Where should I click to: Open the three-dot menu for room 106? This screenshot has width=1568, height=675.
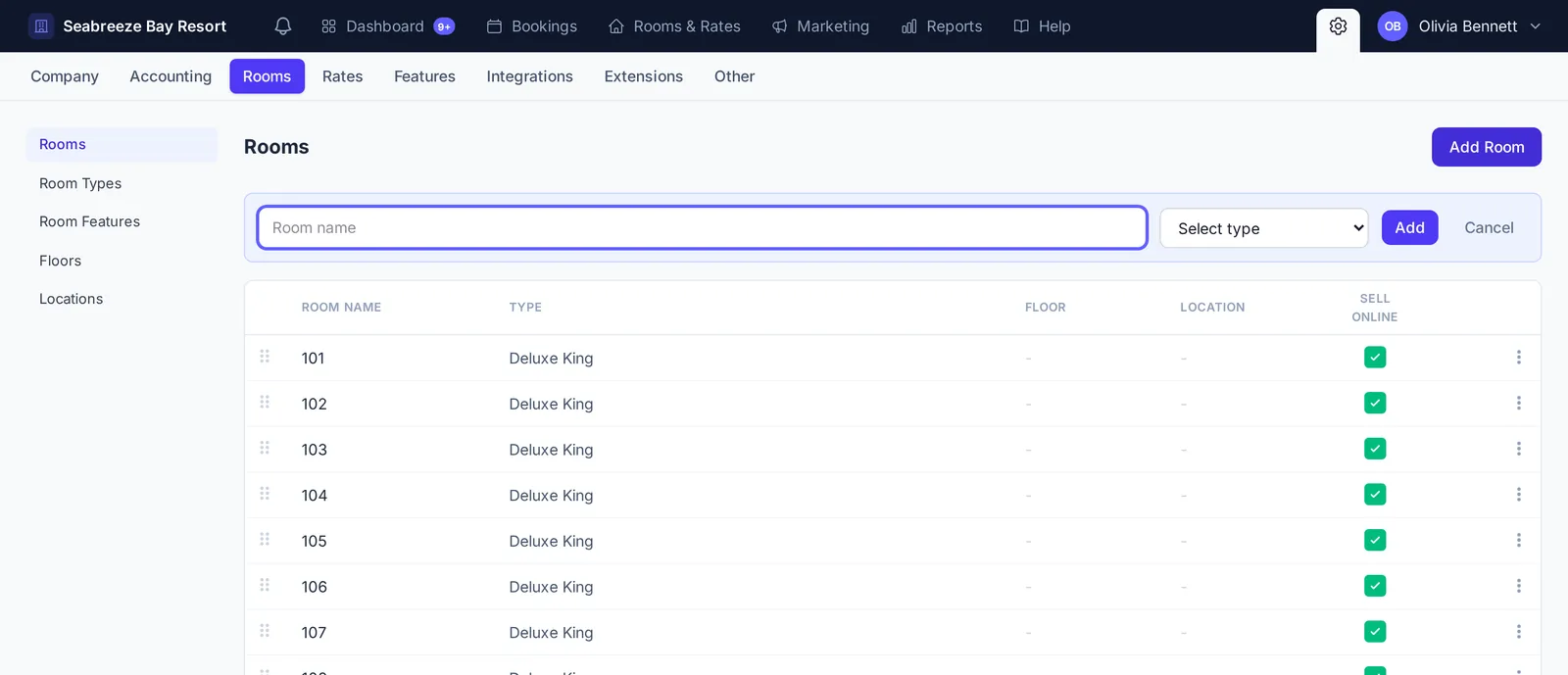click(x=1519, y=586)
